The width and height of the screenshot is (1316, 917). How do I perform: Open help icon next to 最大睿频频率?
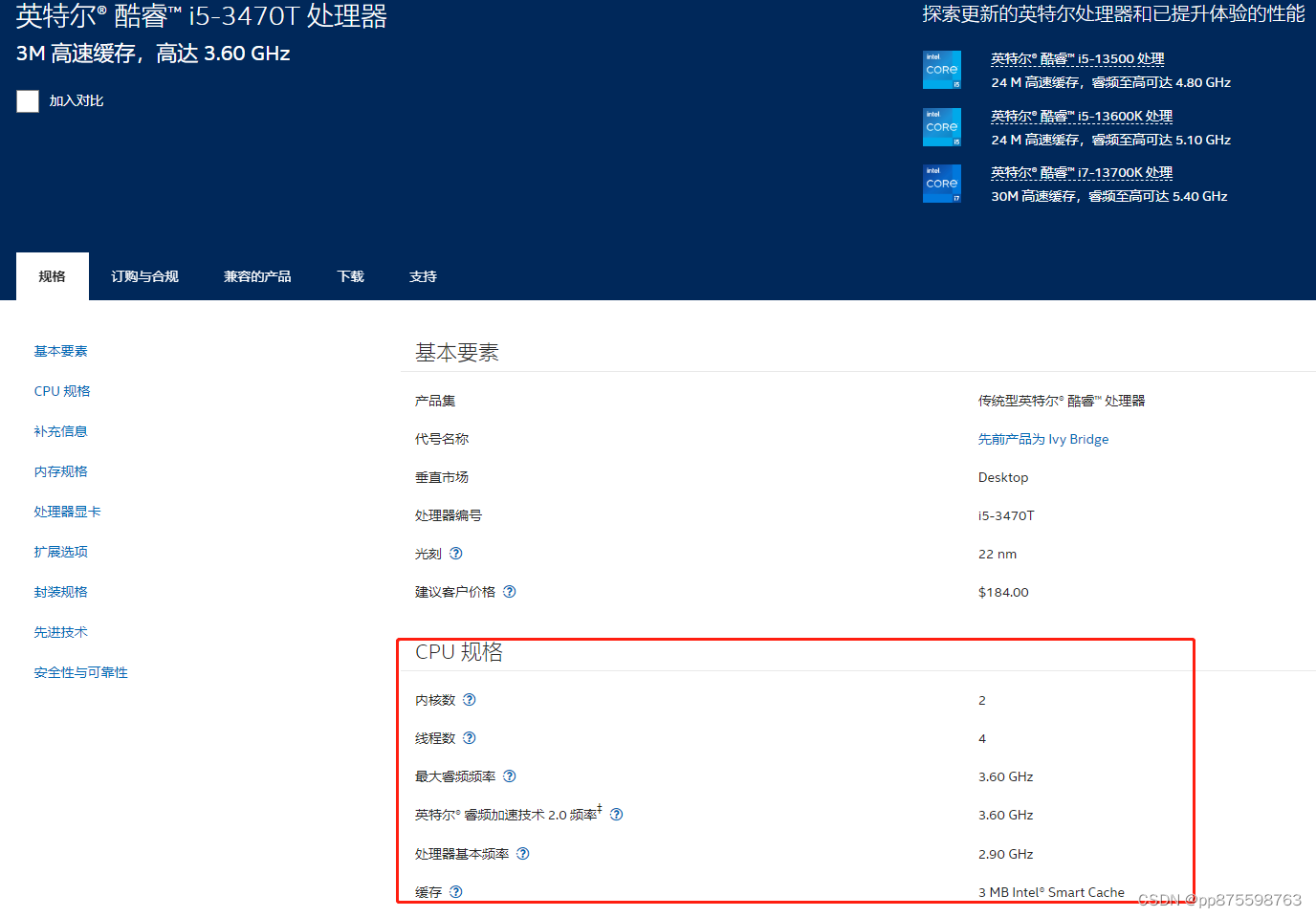510,776
